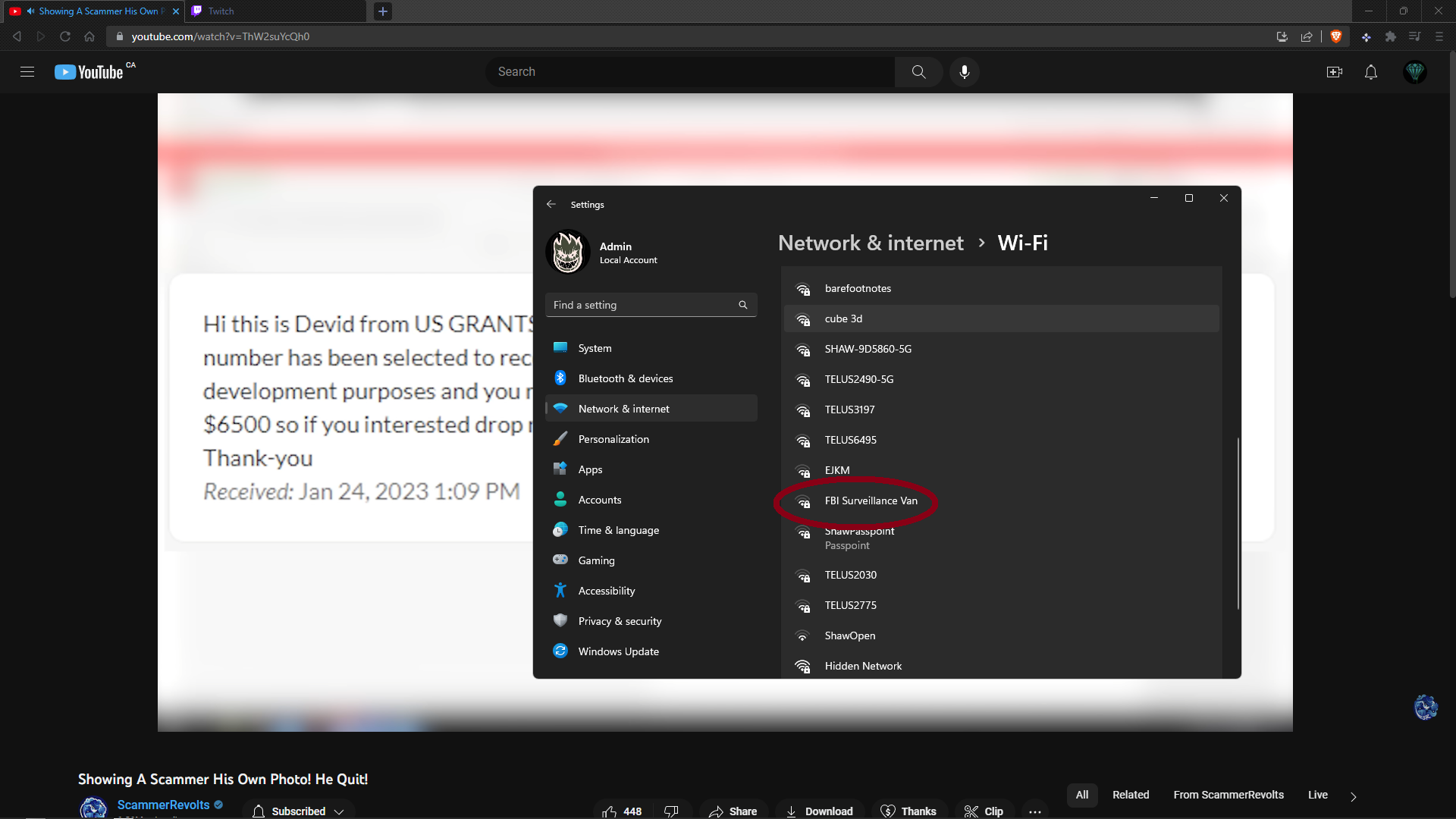Click the Admin Local Account avatar
1456x819 pixels.
pos(568,252)
